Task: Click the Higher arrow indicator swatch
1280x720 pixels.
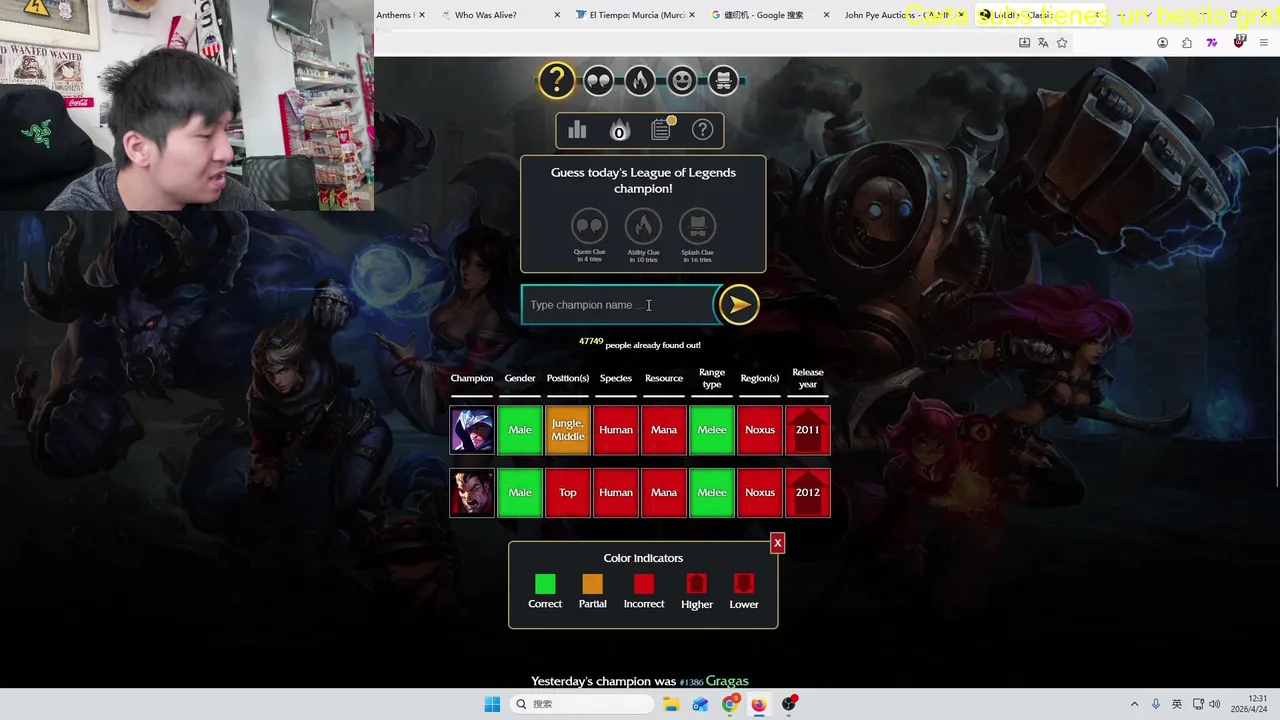Action: click(697, 584)
